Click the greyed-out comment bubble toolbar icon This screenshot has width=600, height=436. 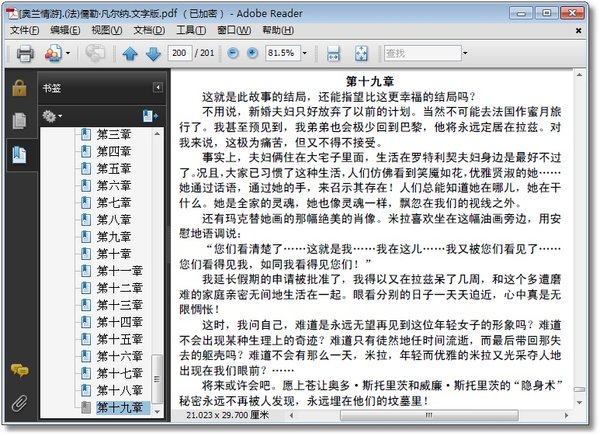click(x=95, y=53)
